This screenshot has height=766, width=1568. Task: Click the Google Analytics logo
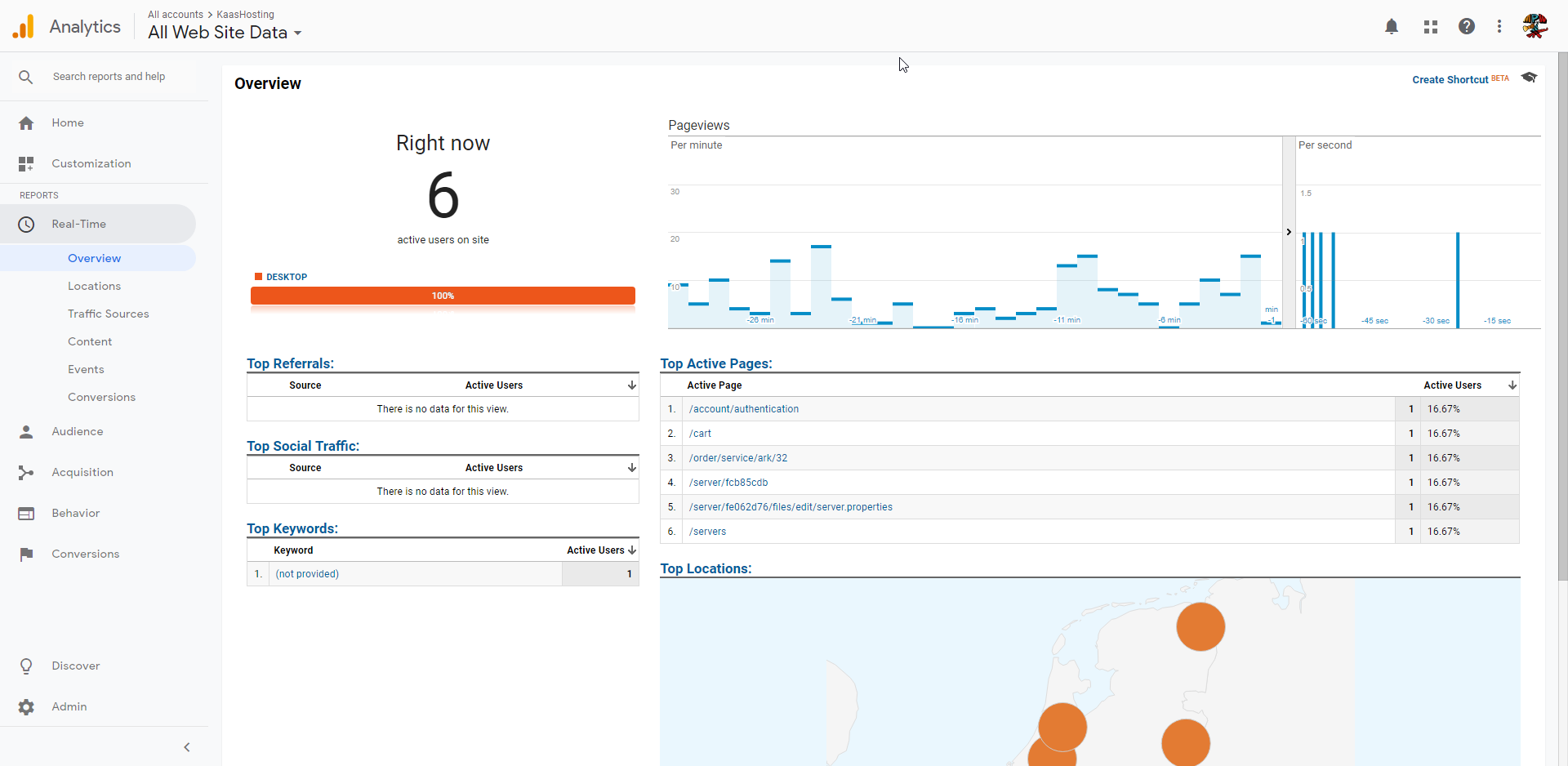click(24, 27)
